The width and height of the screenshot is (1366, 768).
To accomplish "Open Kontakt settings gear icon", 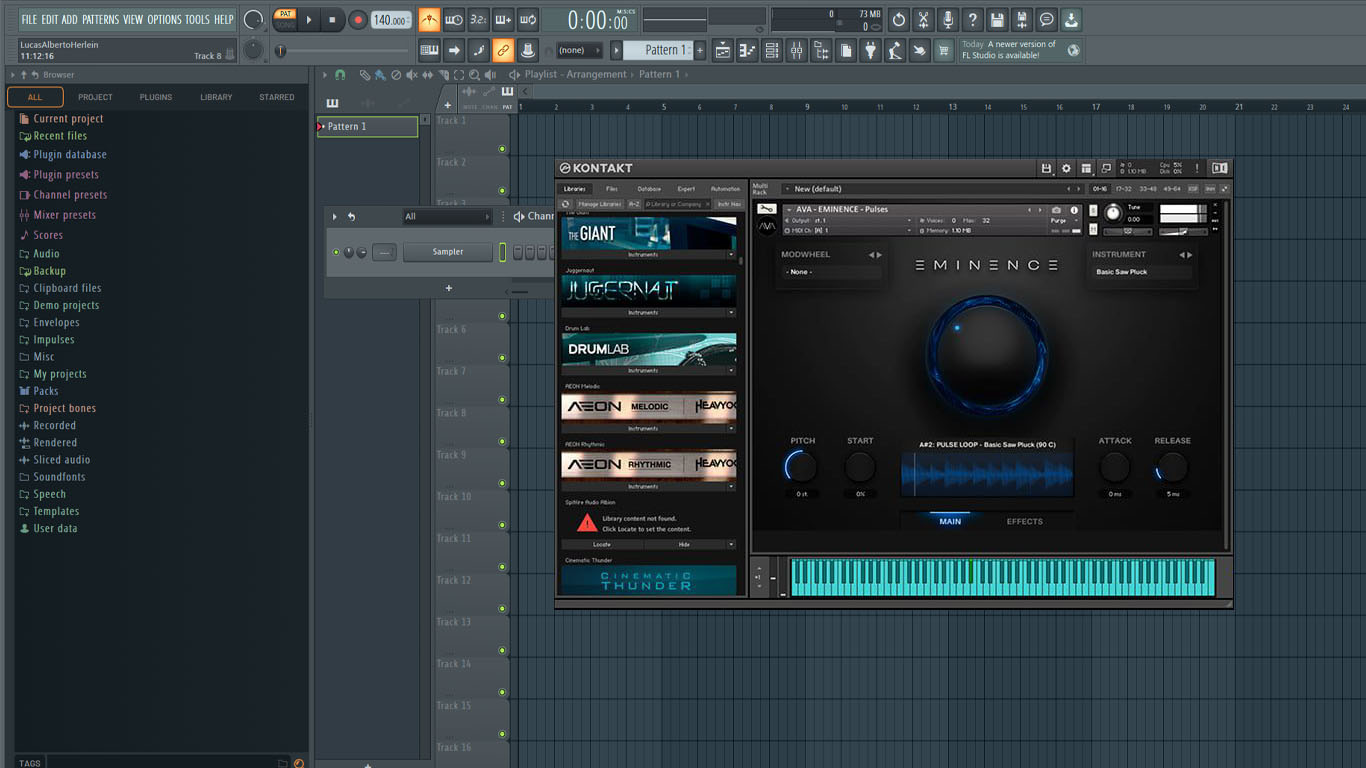I will click(1066, 168).
